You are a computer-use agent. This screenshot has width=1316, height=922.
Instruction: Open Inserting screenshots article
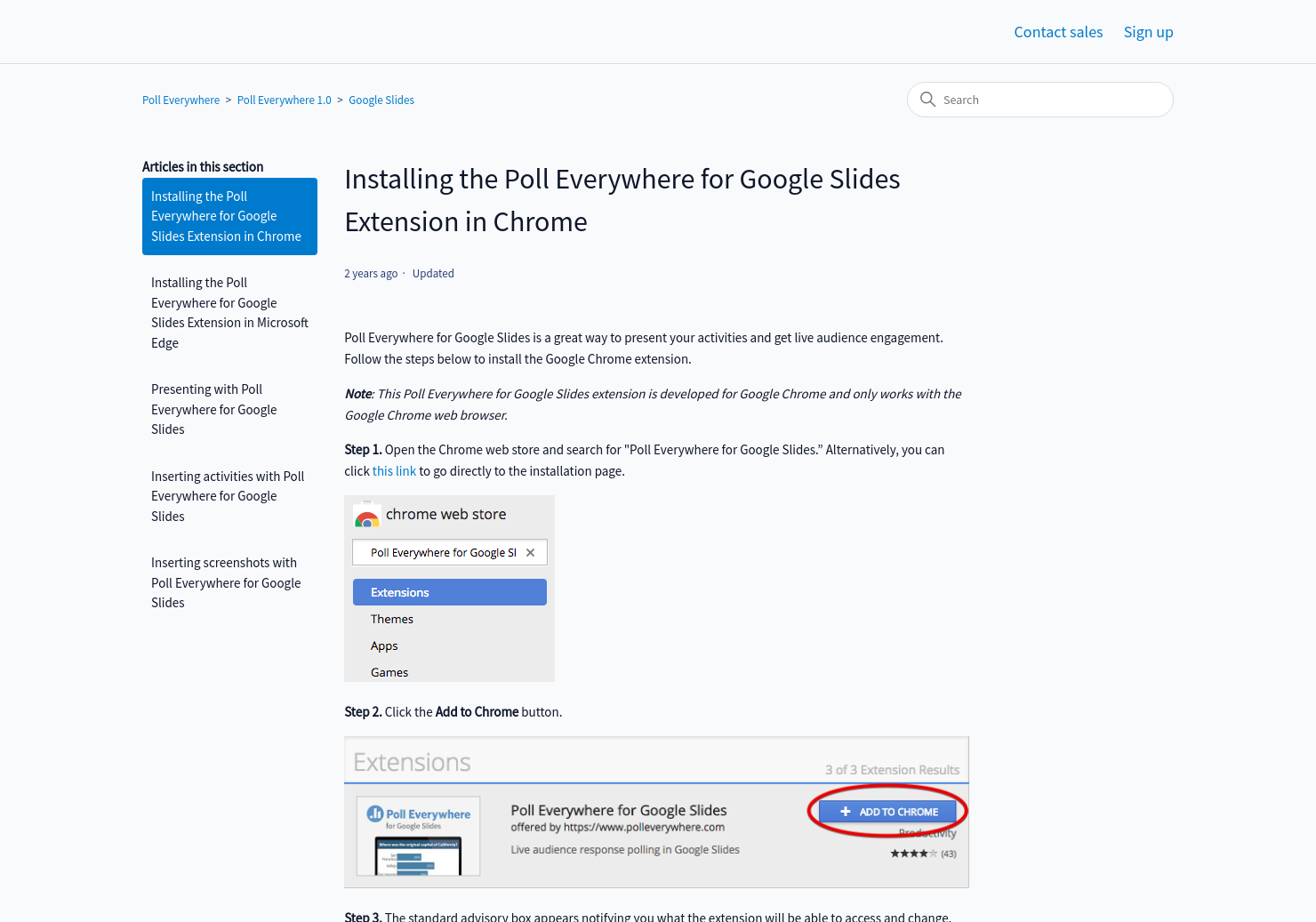coord(226,582)
